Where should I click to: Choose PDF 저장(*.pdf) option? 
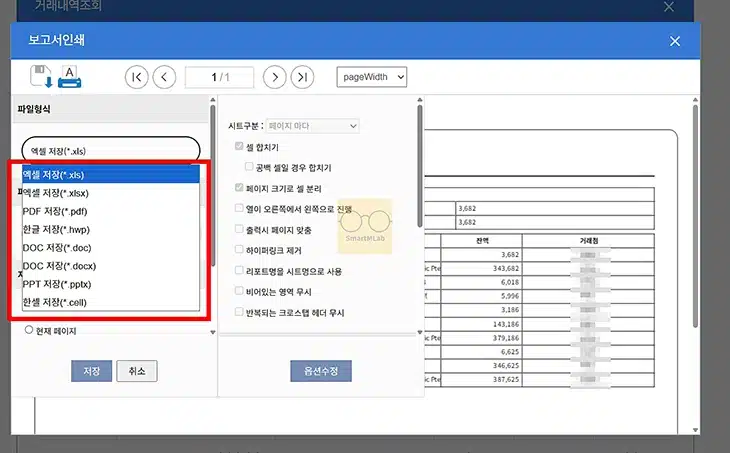tap(111, 211)
